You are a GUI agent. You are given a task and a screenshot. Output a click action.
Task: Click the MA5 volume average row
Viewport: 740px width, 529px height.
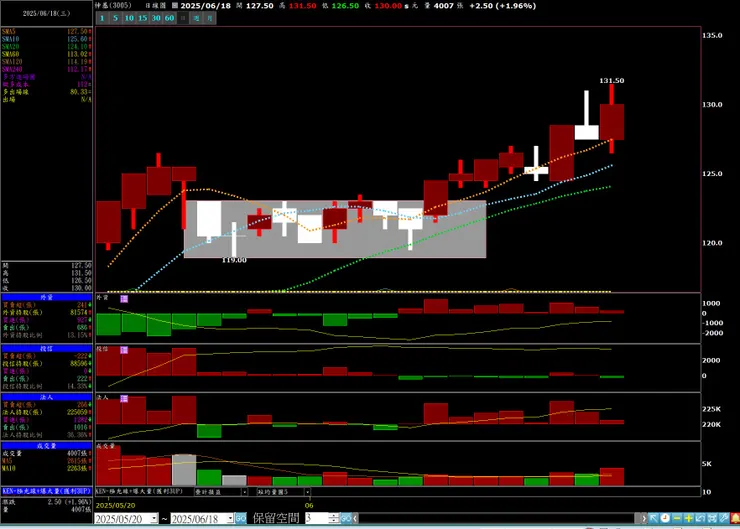[46, 461]
